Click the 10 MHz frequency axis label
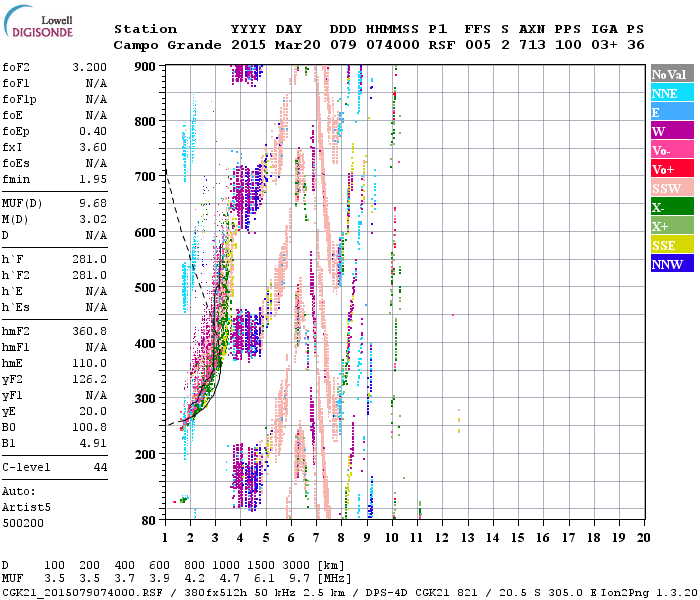700x600 pixels. 392,538
